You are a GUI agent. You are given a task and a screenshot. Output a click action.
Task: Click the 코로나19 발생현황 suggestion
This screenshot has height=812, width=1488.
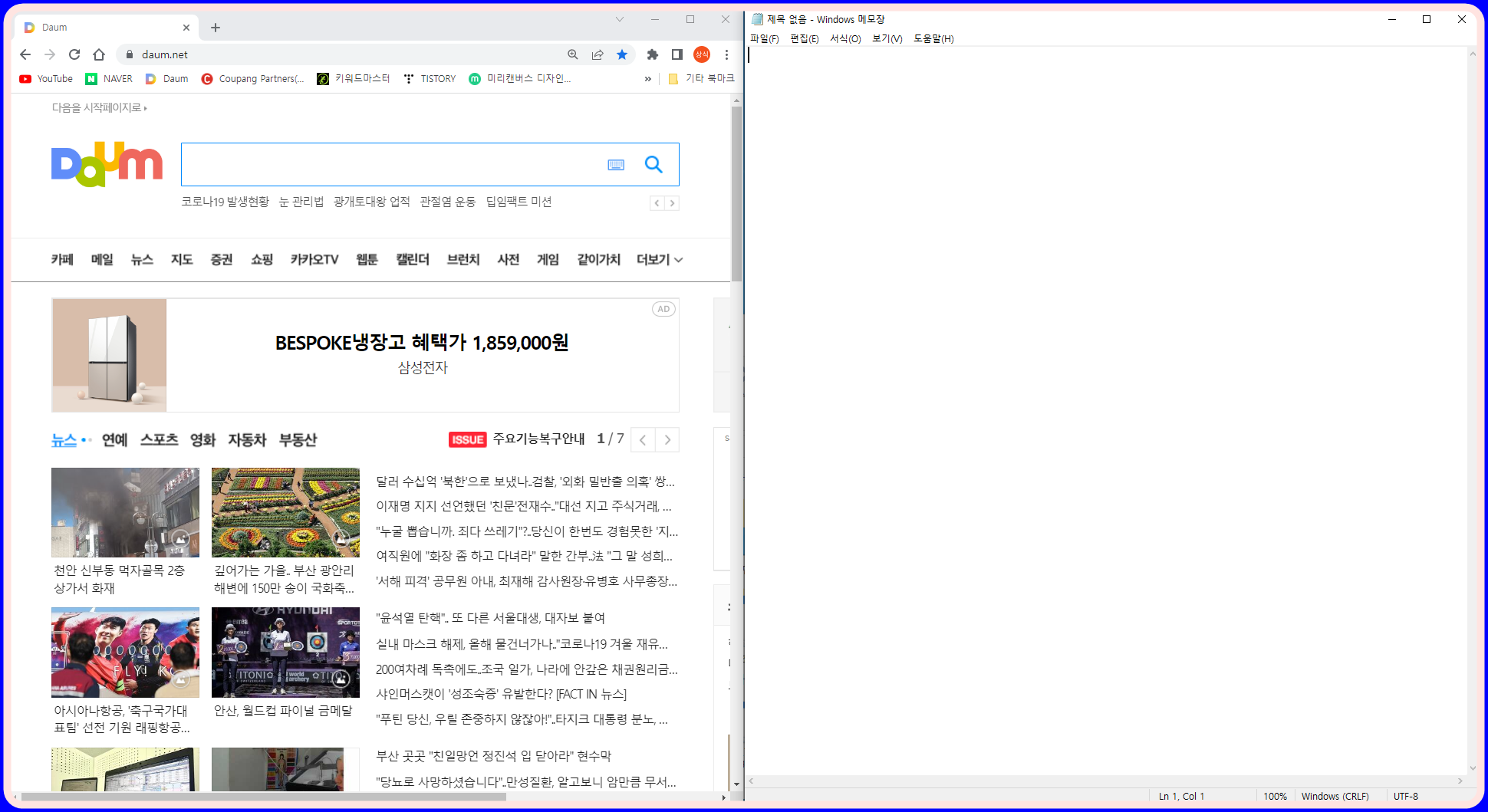click(225, 202)
